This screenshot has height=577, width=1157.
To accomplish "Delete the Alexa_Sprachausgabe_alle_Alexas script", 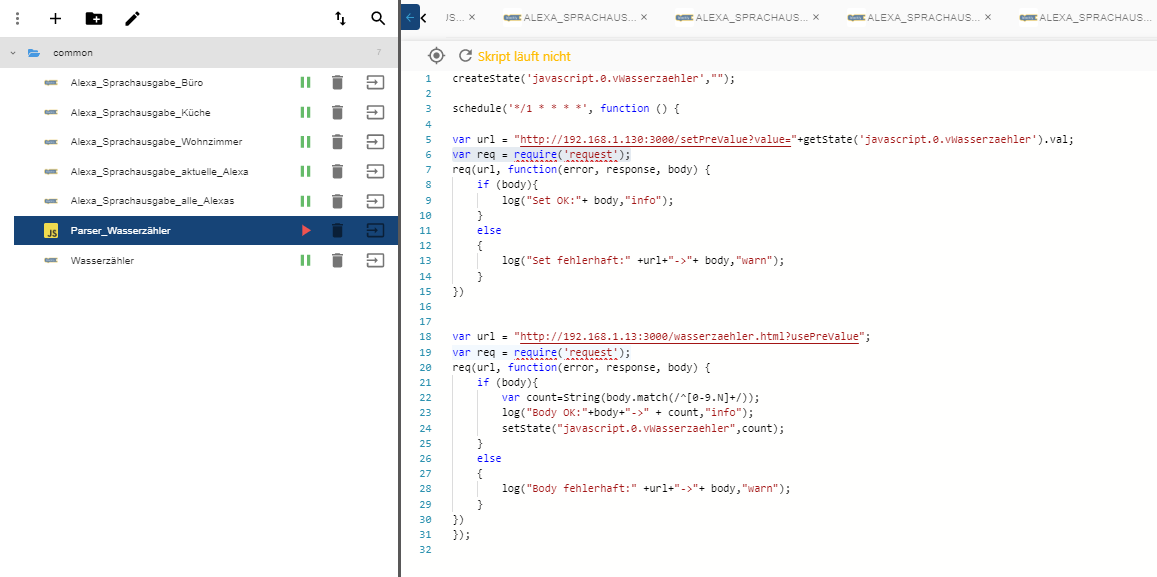I will pos(337,201).
